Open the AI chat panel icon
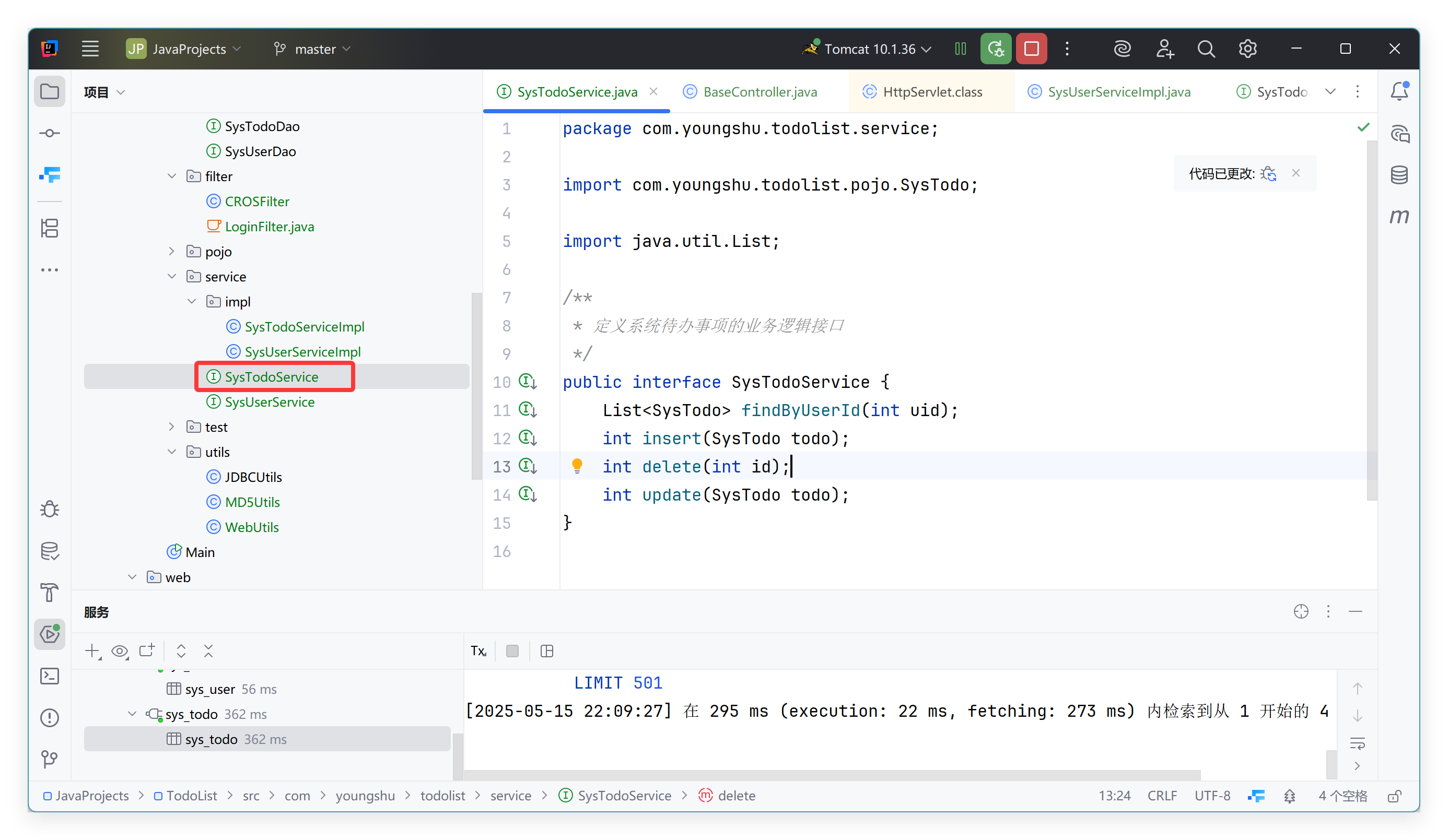 1399,133
